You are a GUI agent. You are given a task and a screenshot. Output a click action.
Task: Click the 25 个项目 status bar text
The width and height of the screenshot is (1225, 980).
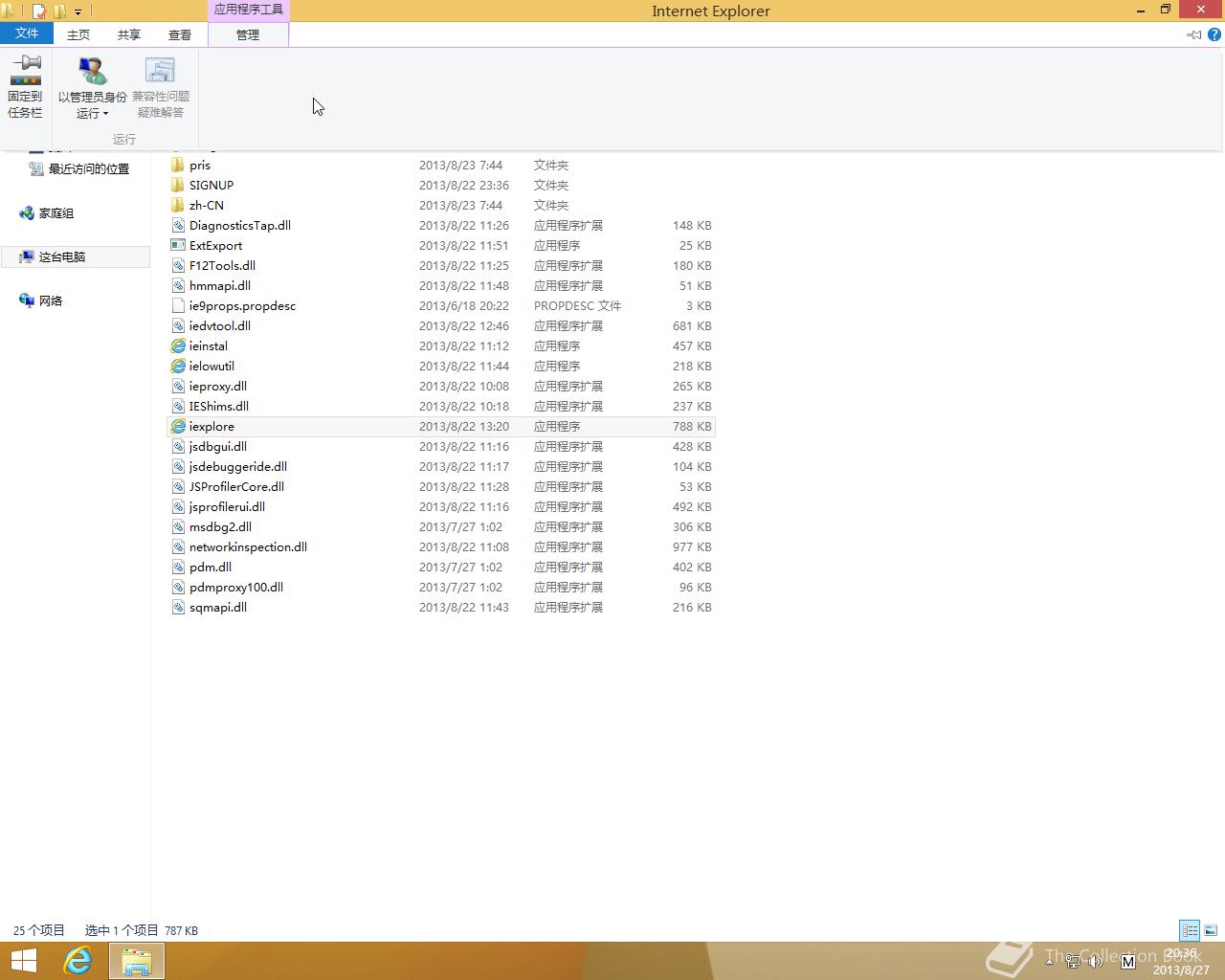point(39,930)
